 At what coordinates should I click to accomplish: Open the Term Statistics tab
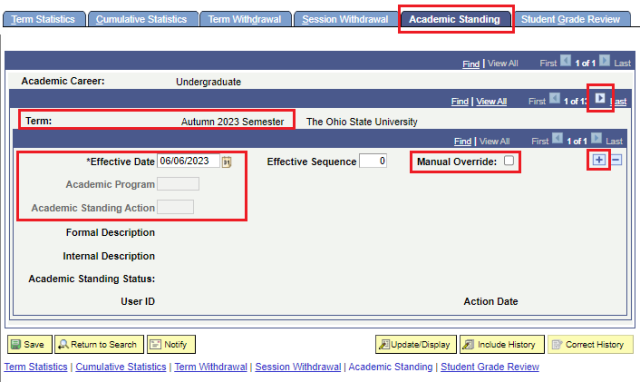(x=44, y=19)
